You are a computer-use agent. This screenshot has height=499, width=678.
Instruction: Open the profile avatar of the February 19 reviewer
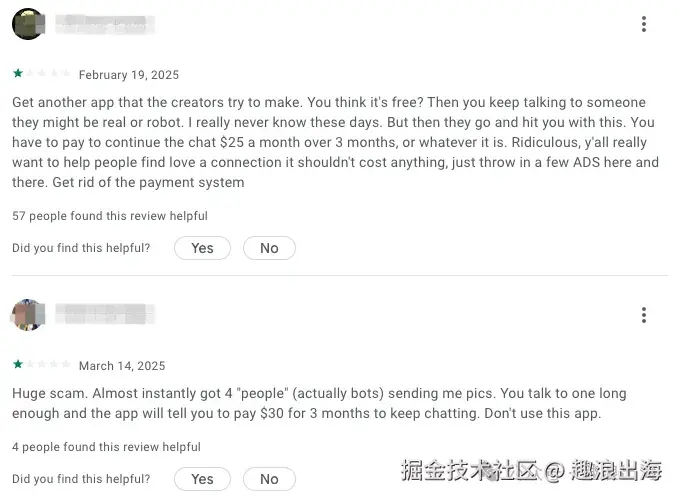tap(28, 24)
